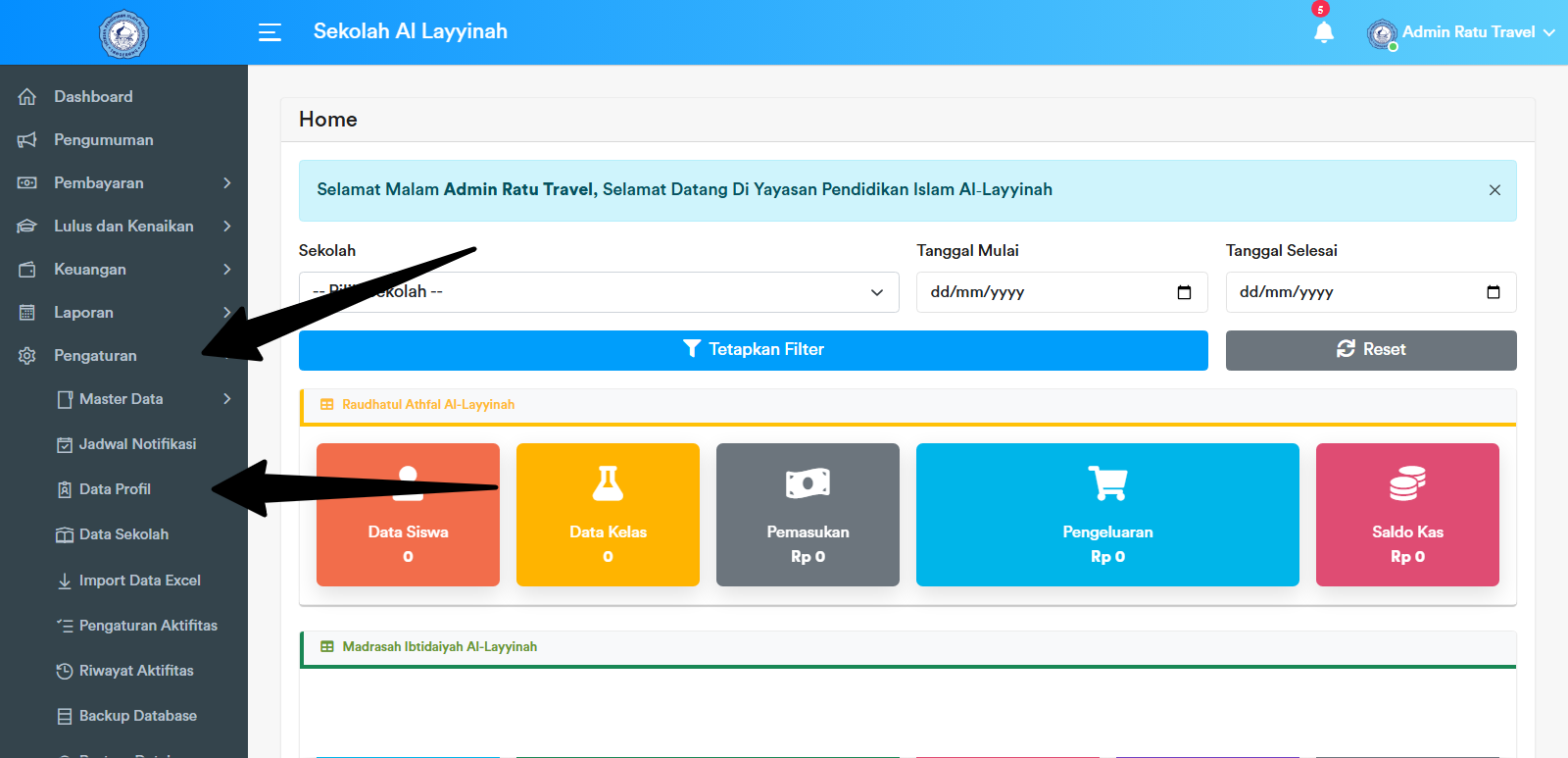
Task: Open the Sekolah dropdown selector
Action: [598, 292]
